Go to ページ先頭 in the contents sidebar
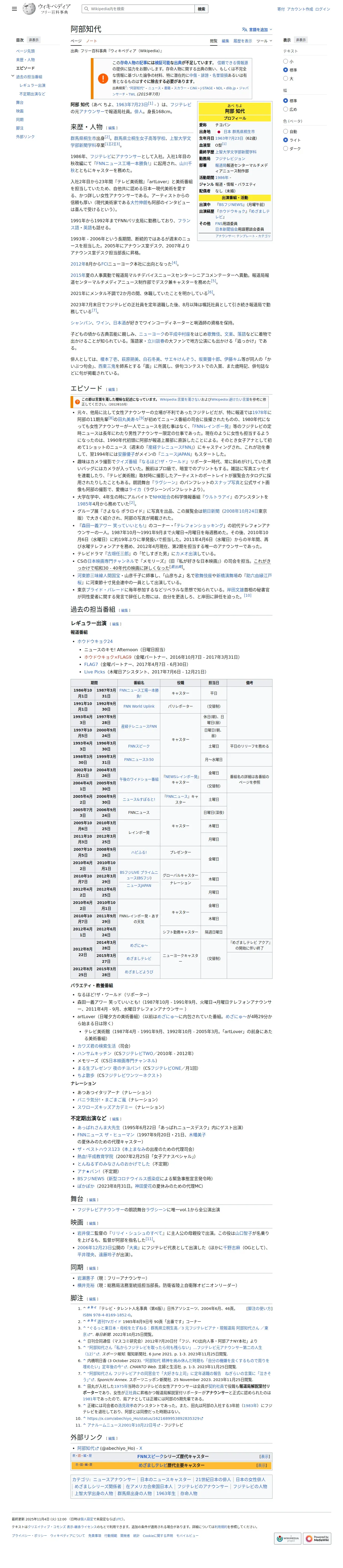 [26, 51]
